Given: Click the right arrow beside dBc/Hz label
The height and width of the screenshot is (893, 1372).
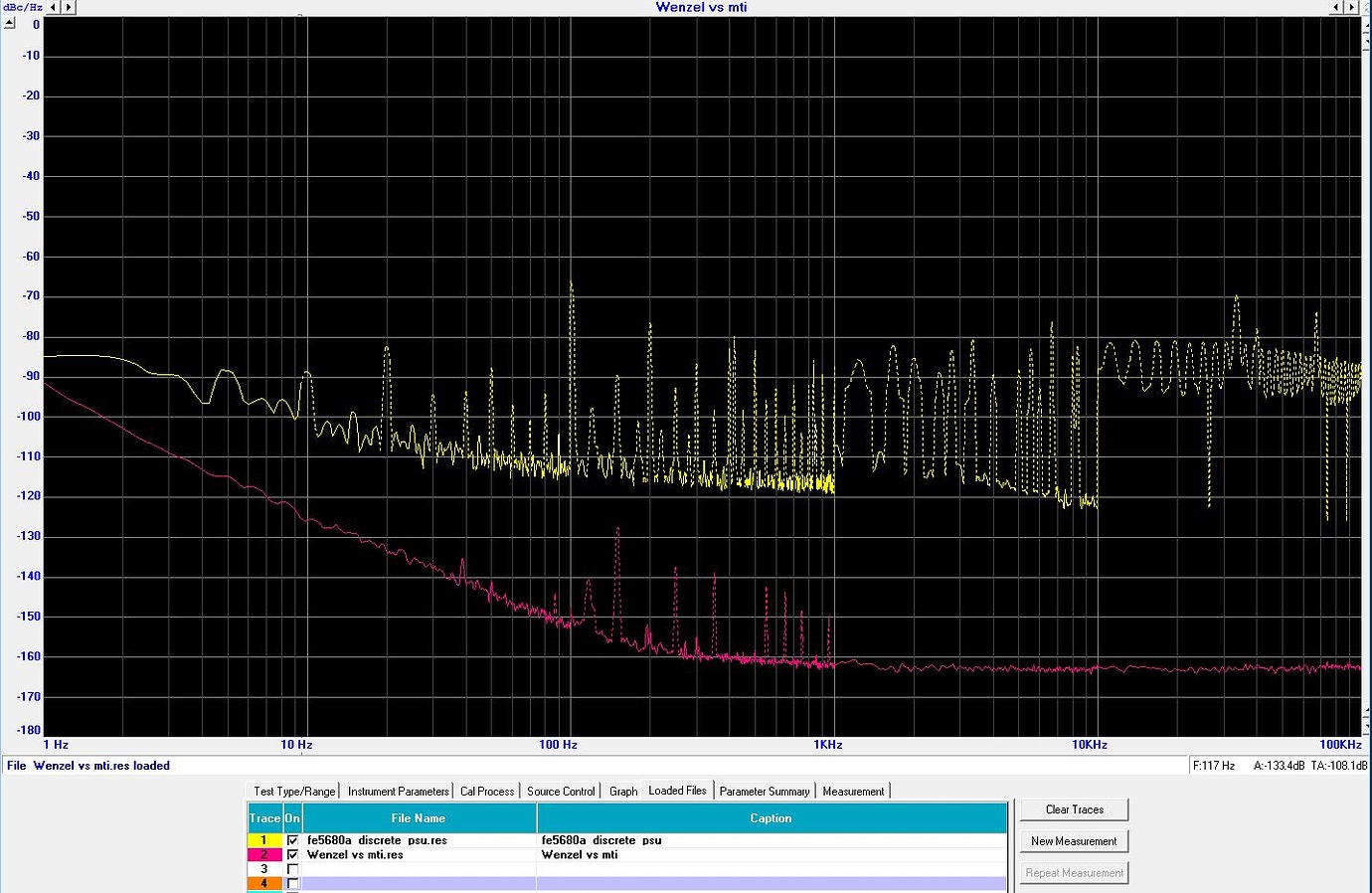Looking at the screenshot, I should point(68,7).
